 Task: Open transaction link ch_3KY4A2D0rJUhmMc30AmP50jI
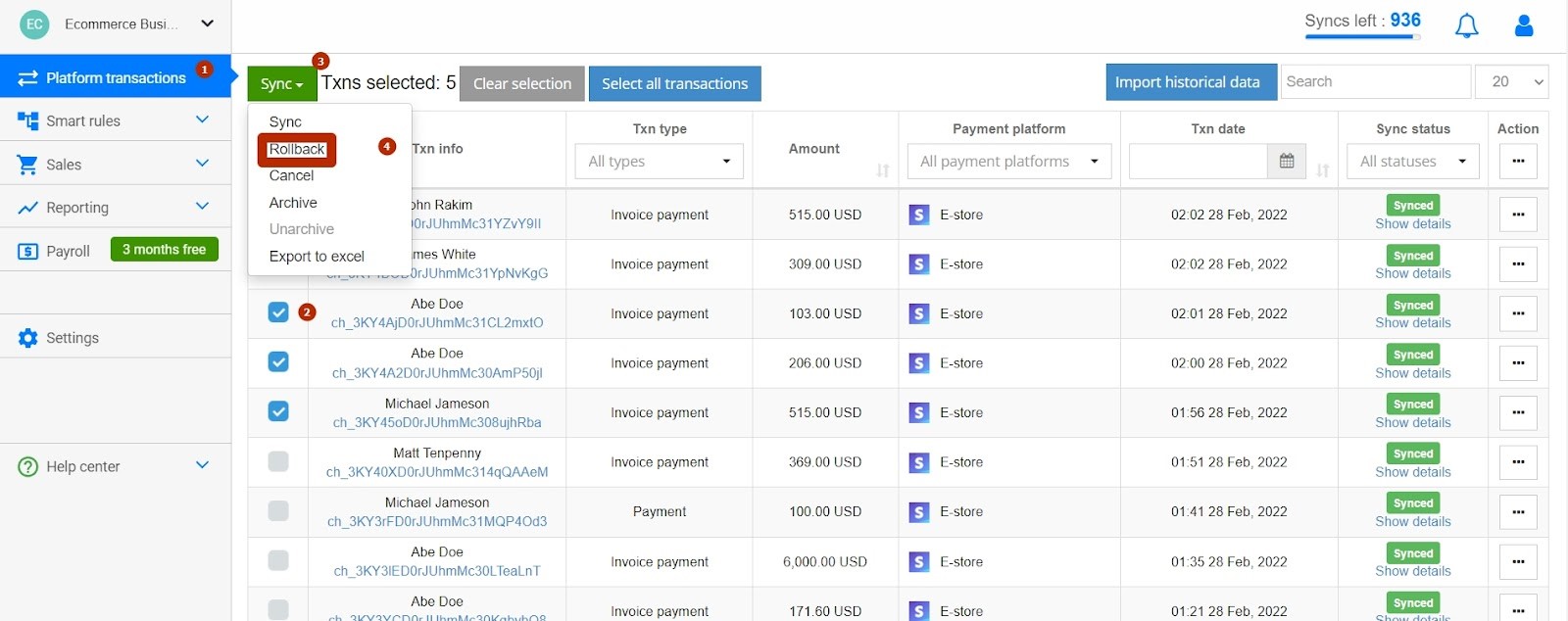tap(437, 373)
